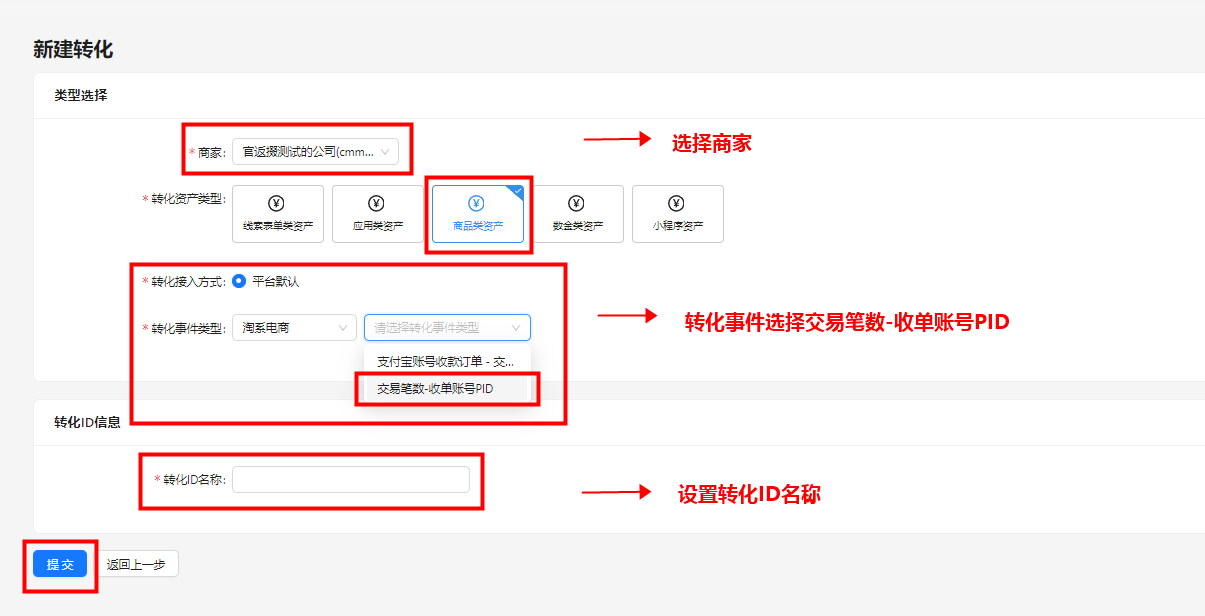Click the yen icon on 数金类资产 card
The height and width of the screenshot is (616, 1205).
[577, 204]
